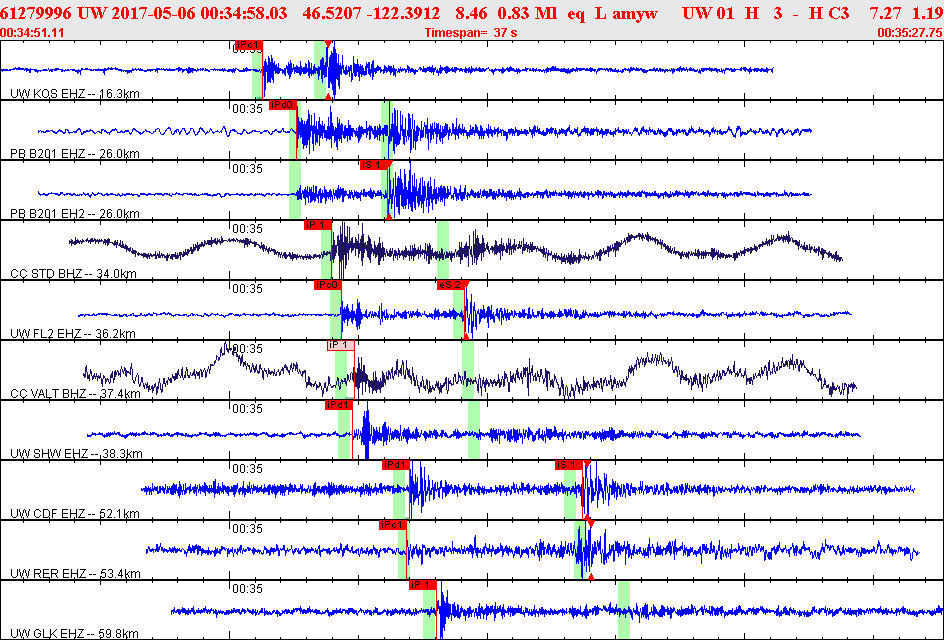Image resolution: width=944 pixels, height=640 pixels.
Task: Select the PB B201 EH2 -- 26.0km label
Action: 75,214
